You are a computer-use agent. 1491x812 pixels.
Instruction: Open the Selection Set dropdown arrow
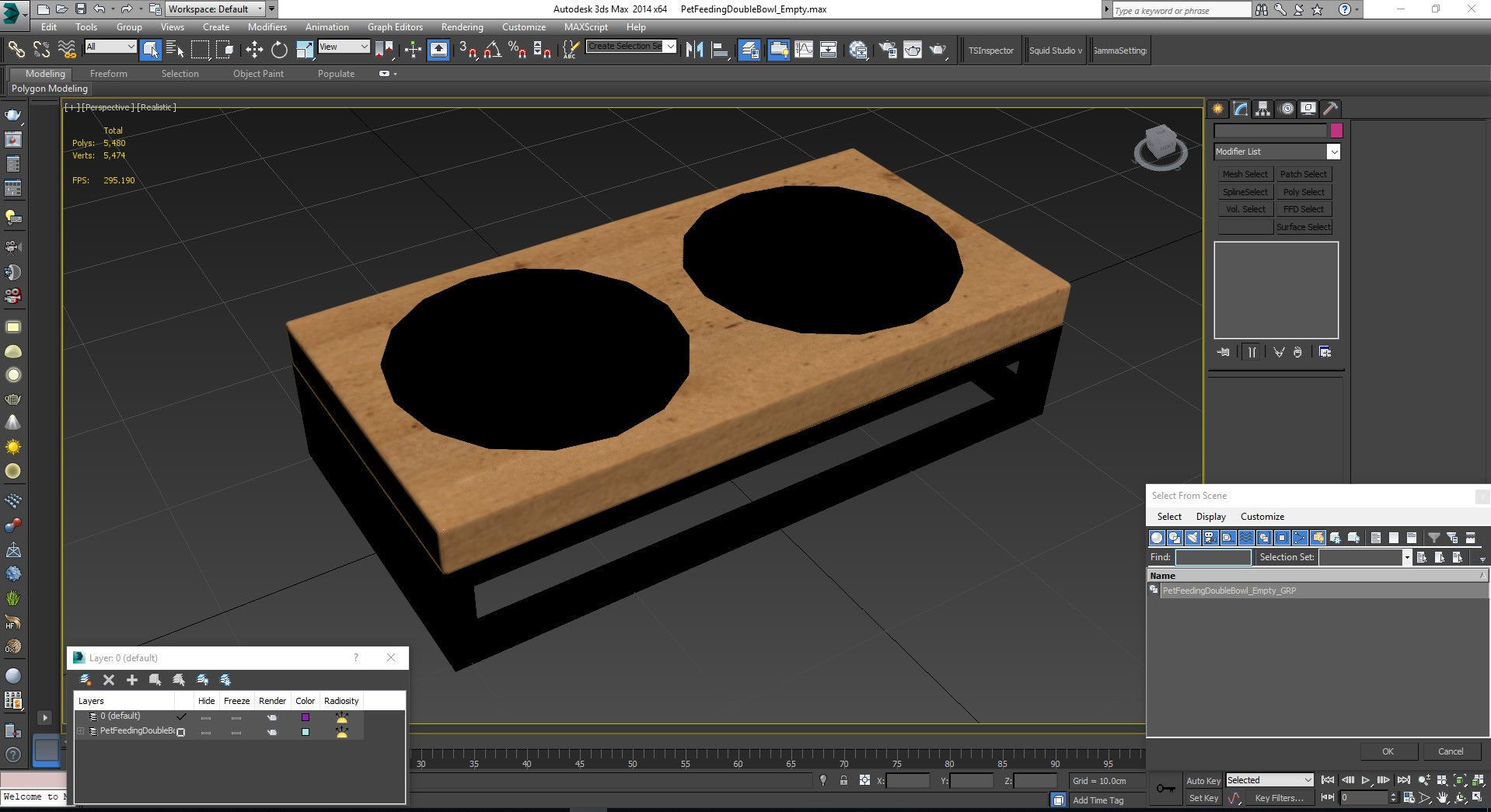(1406, 557)
